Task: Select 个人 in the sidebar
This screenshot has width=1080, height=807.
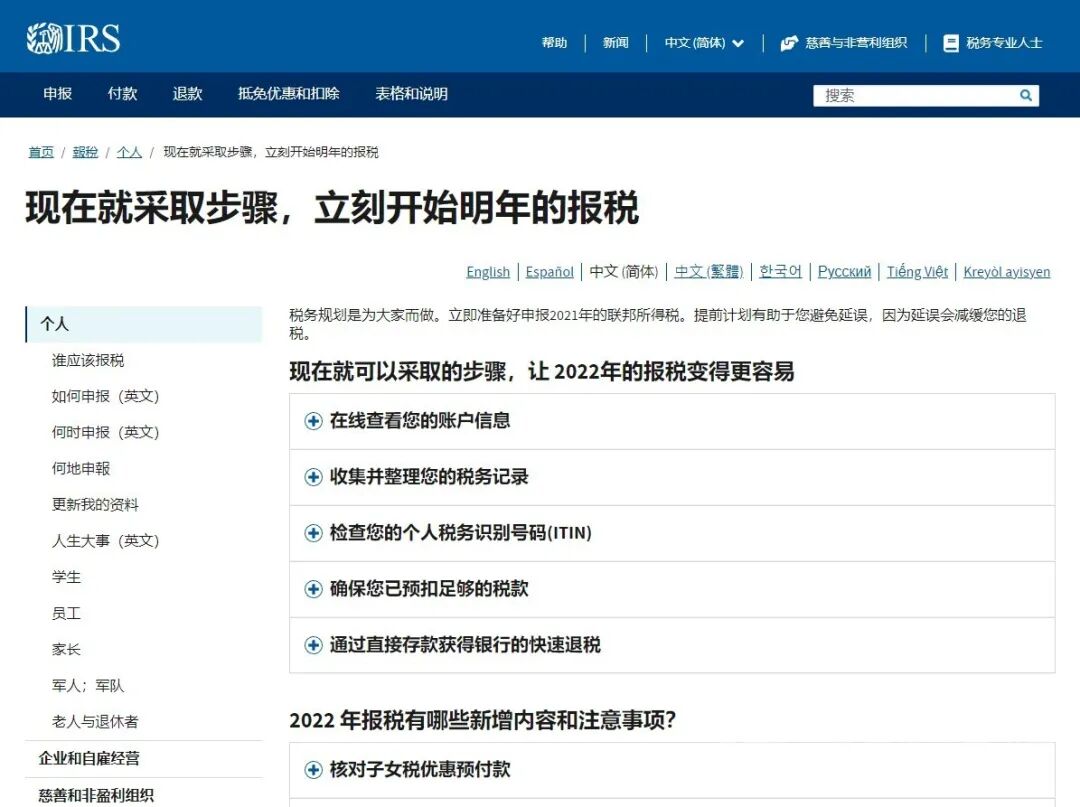Action: pyautogui.click(x=144, y=324)
